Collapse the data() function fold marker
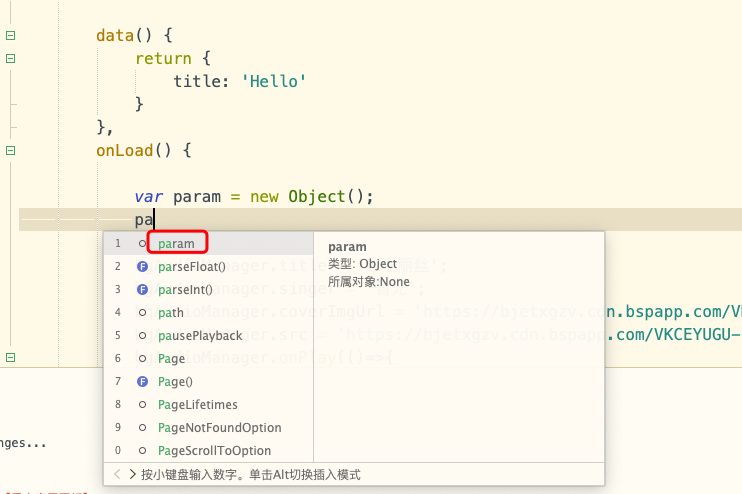 pos(11,35)
